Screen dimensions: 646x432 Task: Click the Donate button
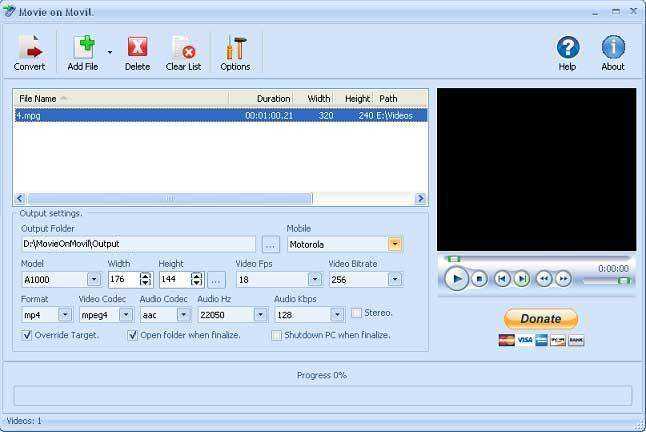pyautogui.click(x=541, y=318)
